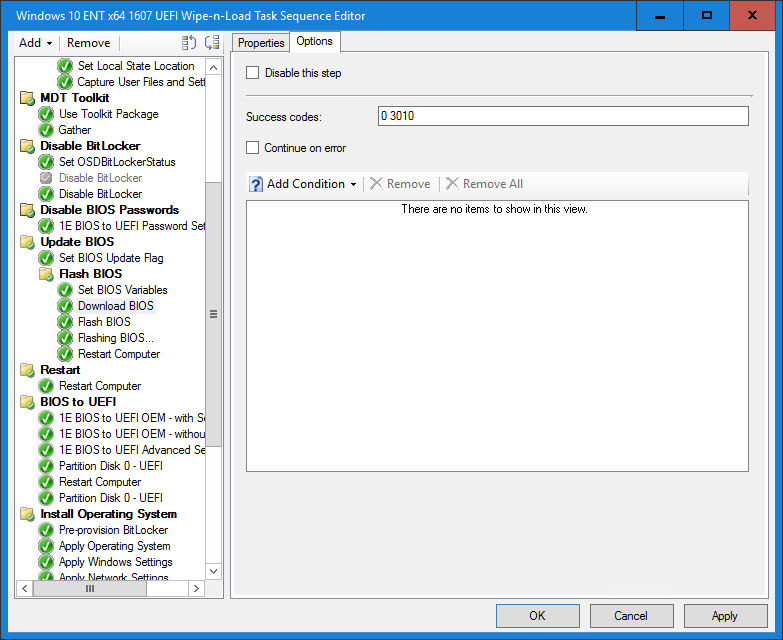
Task: Expand the Add Condition dropdown arrow
Action: click(x=353, y=184)
